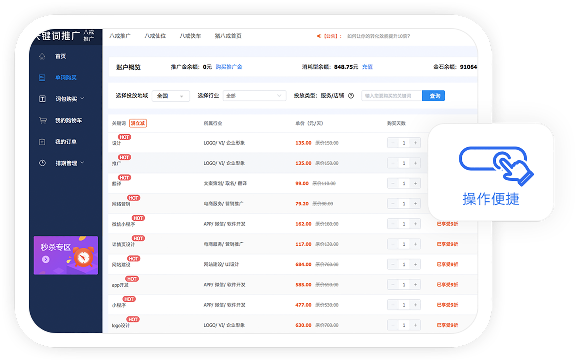The height and width of the screenshot is (362, 579).
Task: Increase quantity for the 推广 keyword row
Action: (x=415, y=163)
